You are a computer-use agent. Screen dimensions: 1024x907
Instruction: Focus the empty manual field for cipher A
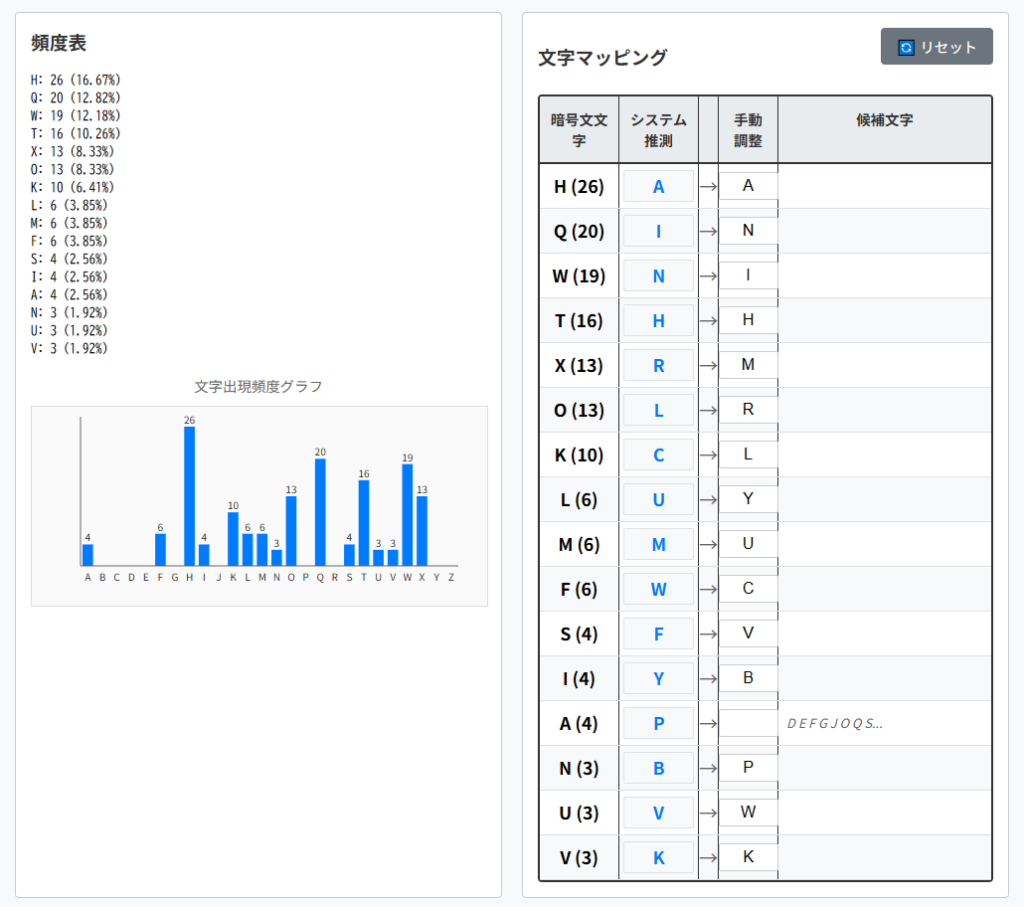[748, 723]
